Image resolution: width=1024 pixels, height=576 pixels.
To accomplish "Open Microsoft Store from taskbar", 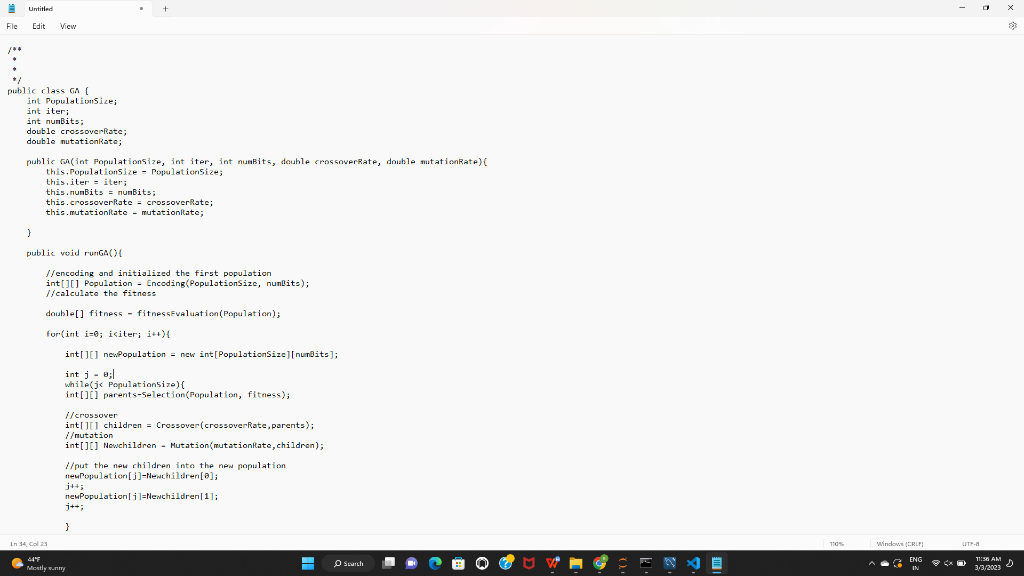I will tap(459, 563).
